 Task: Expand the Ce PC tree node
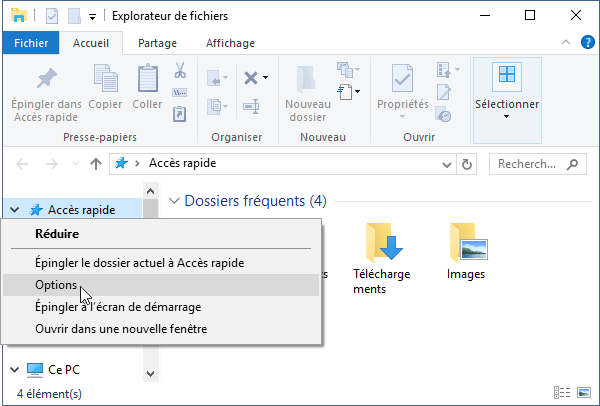click(x=15, y=369)
